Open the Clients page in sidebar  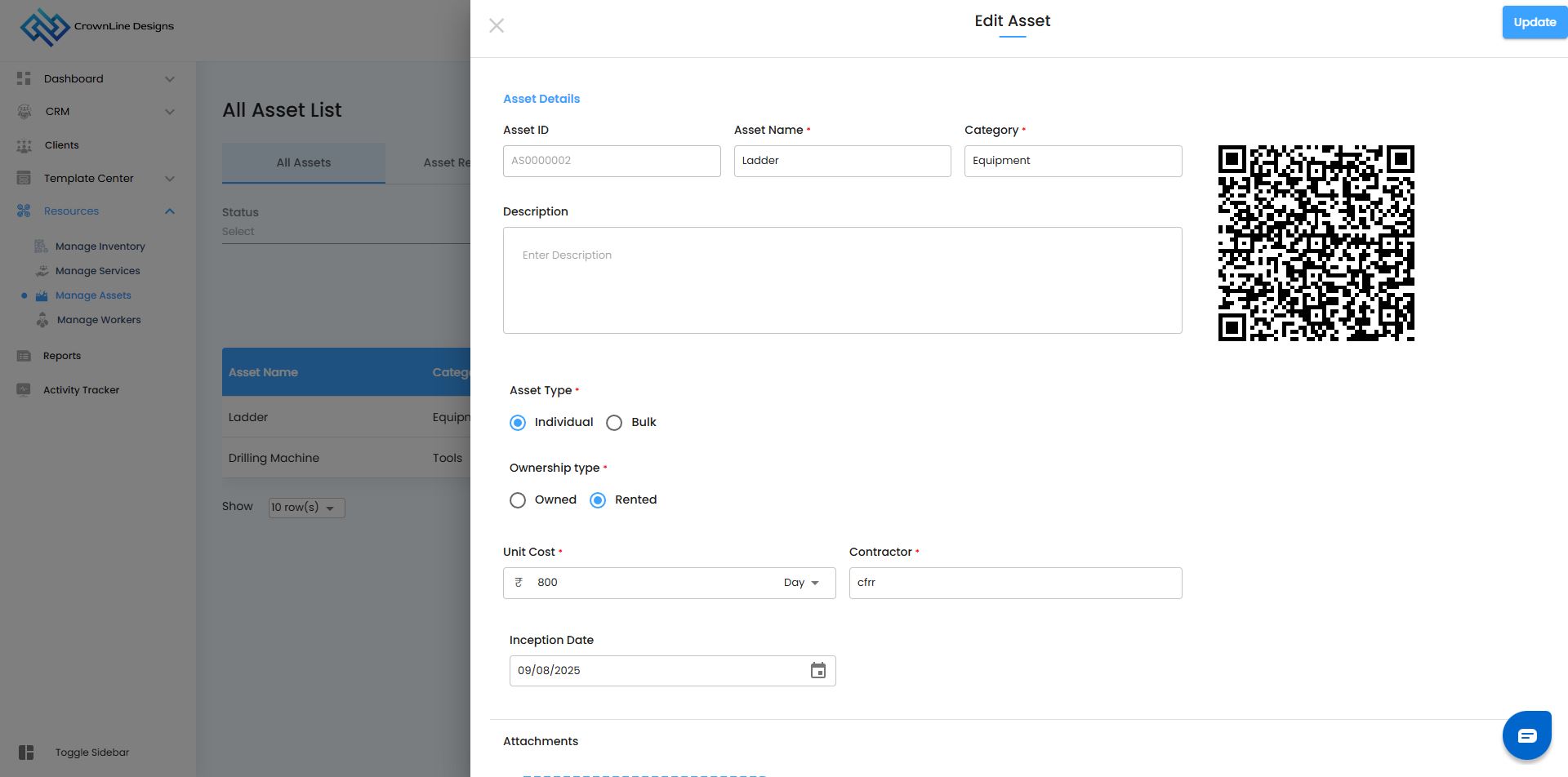click(x=62, y=145)
